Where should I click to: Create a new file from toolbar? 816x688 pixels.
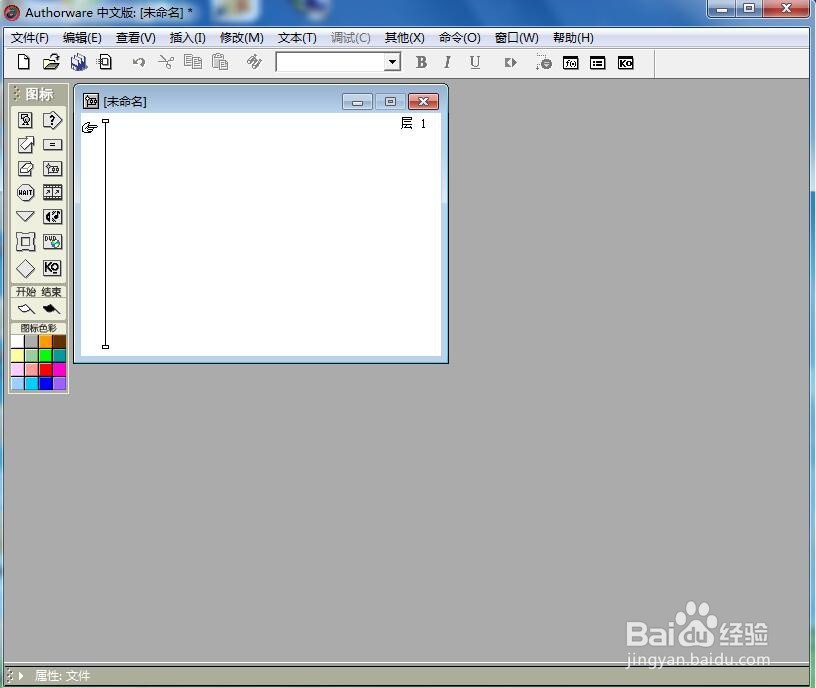coord(23,62)
